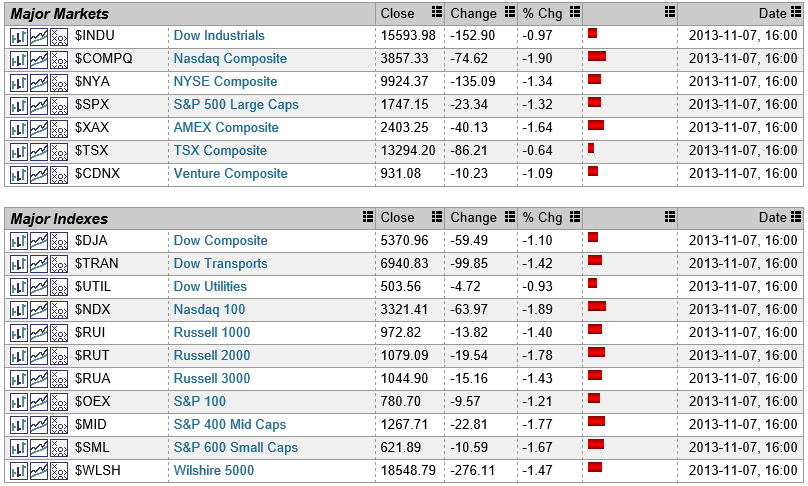
Task: Click the Major Markets Date column header
Action: [772, 14]
